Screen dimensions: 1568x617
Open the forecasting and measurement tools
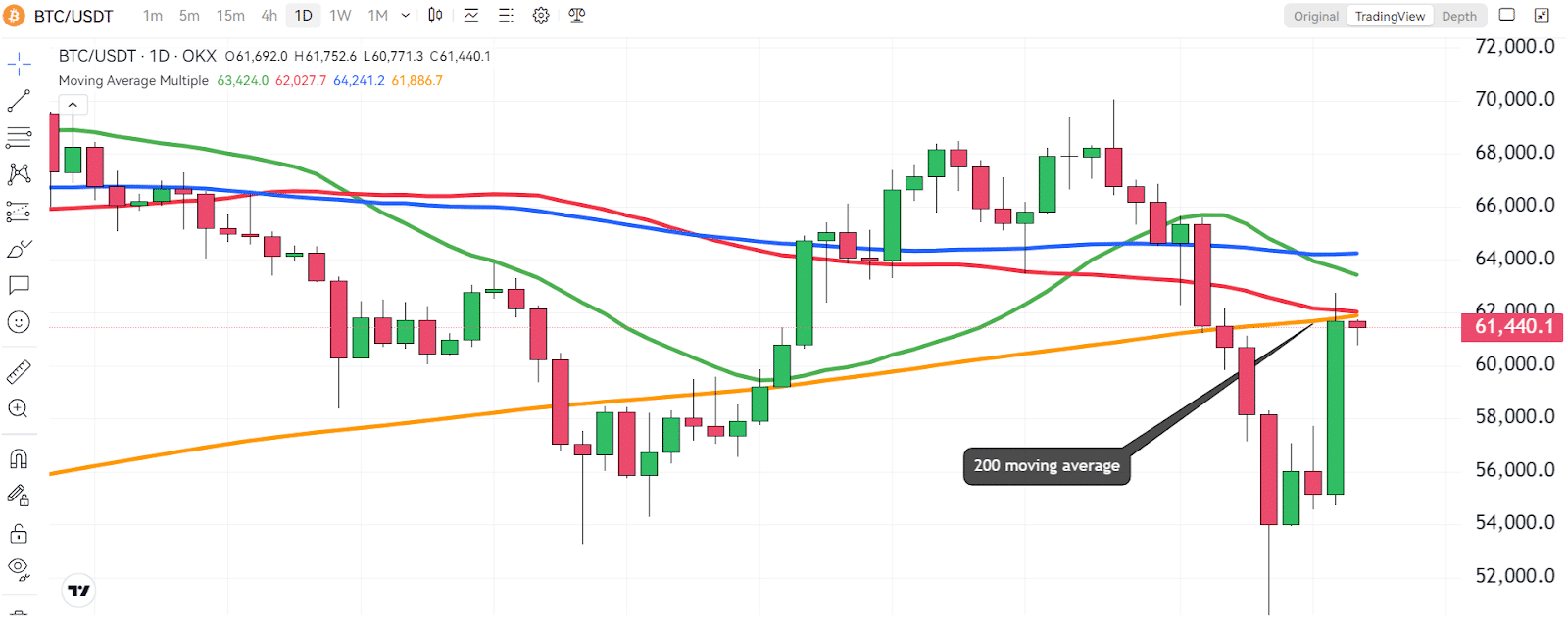point(19,212)
